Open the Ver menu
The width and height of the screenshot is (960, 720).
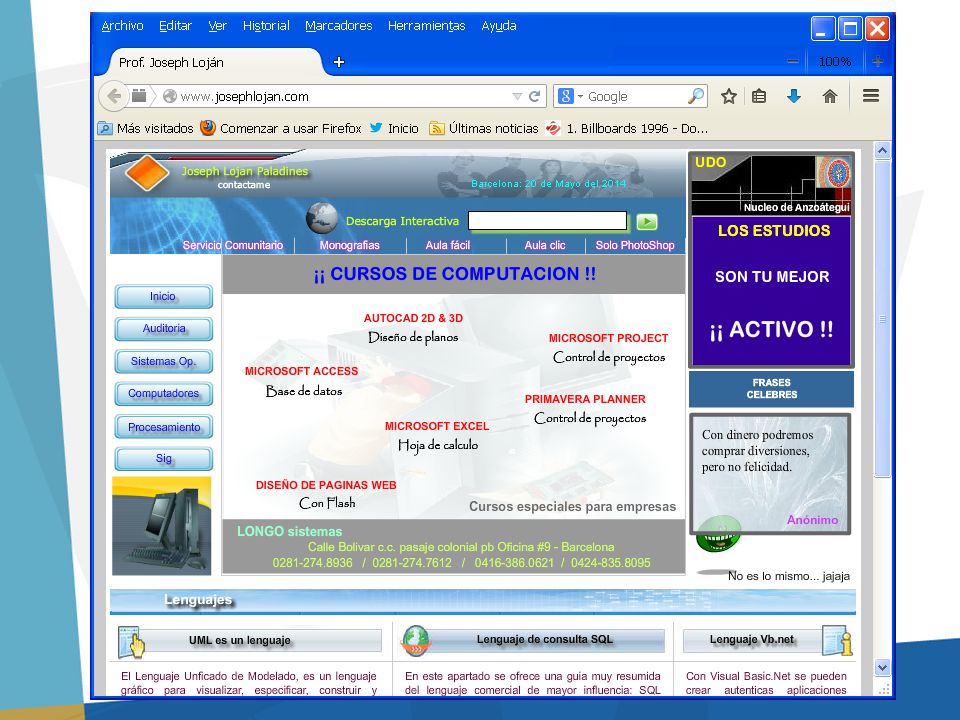217,26
